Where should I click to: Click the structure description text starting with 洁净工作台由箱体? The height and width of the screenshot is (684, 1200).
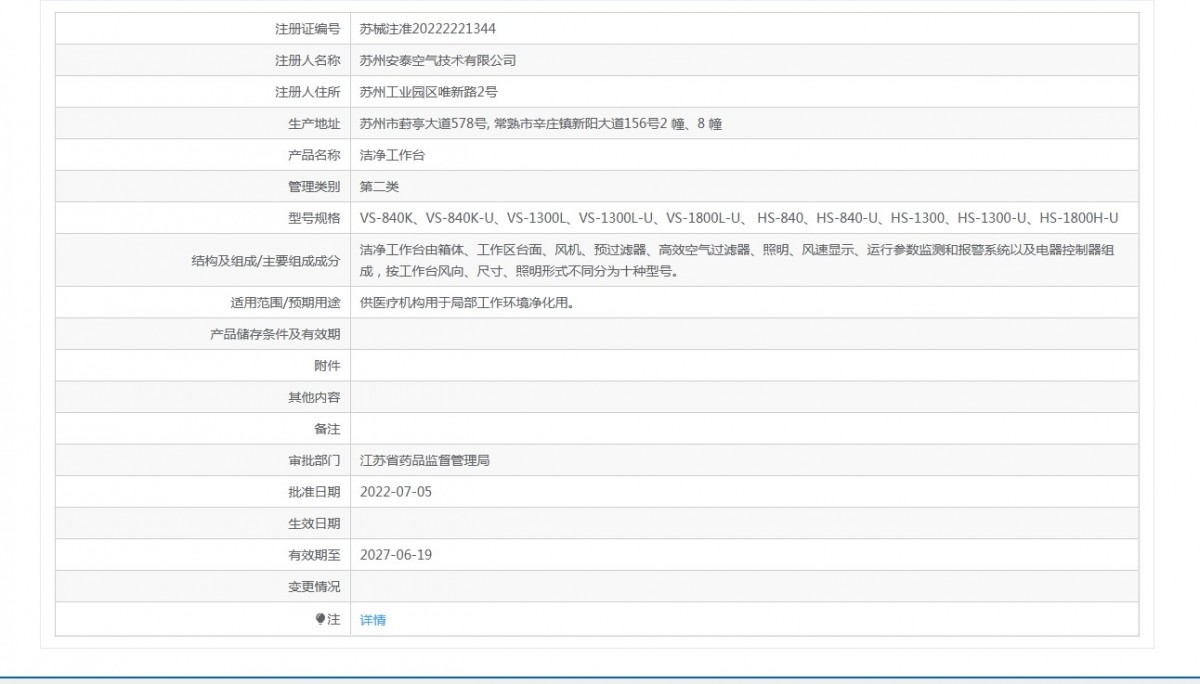click(736, 261)
